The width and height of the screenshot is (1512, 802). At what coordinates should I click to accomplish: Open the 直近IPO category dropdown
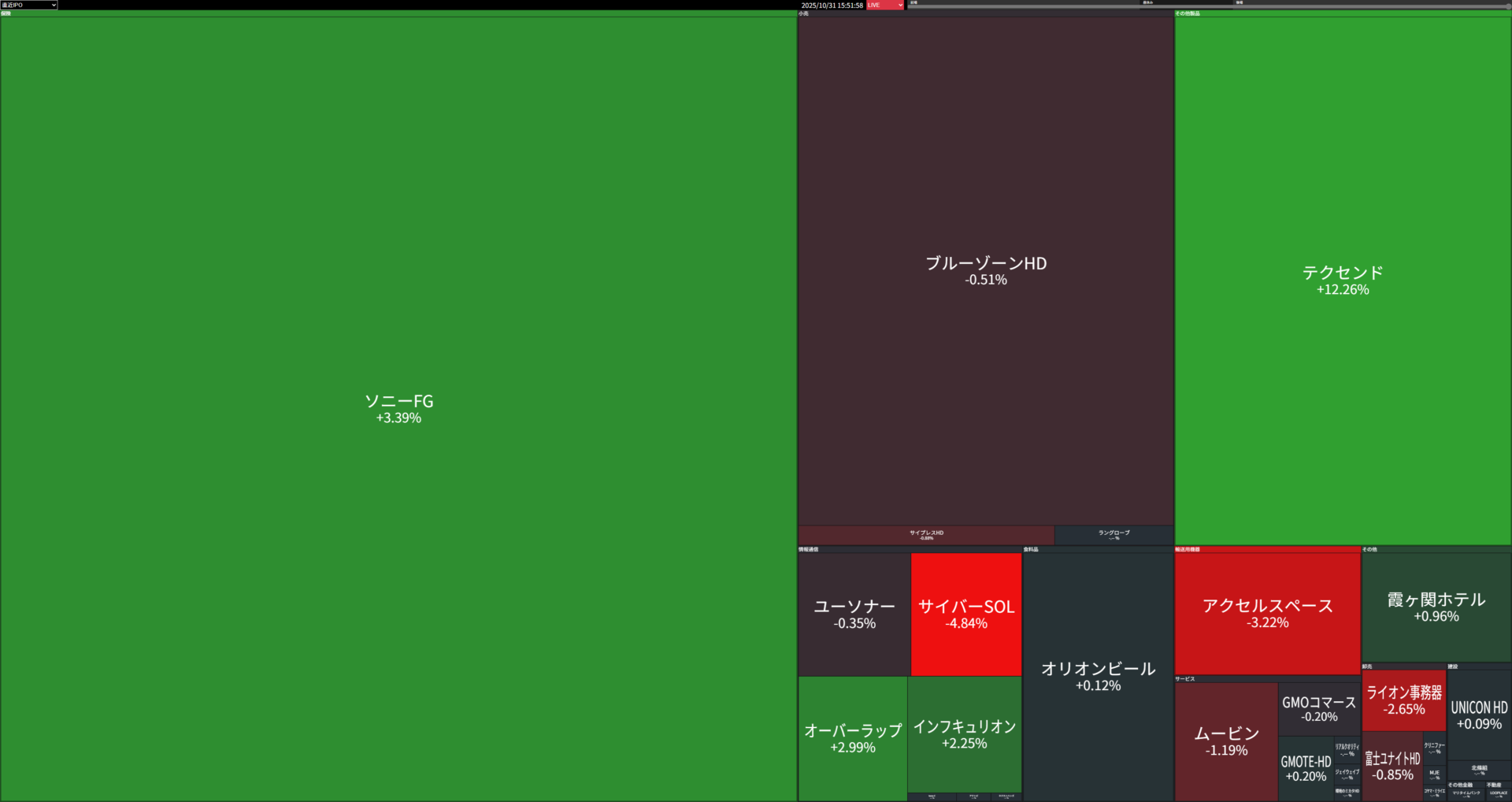pyautogui.click(x=29, y=5)
